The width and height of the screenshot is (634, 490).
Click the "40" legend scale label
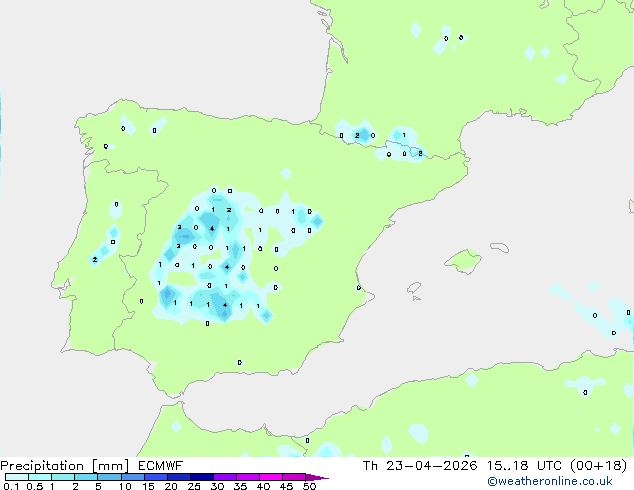263,486
